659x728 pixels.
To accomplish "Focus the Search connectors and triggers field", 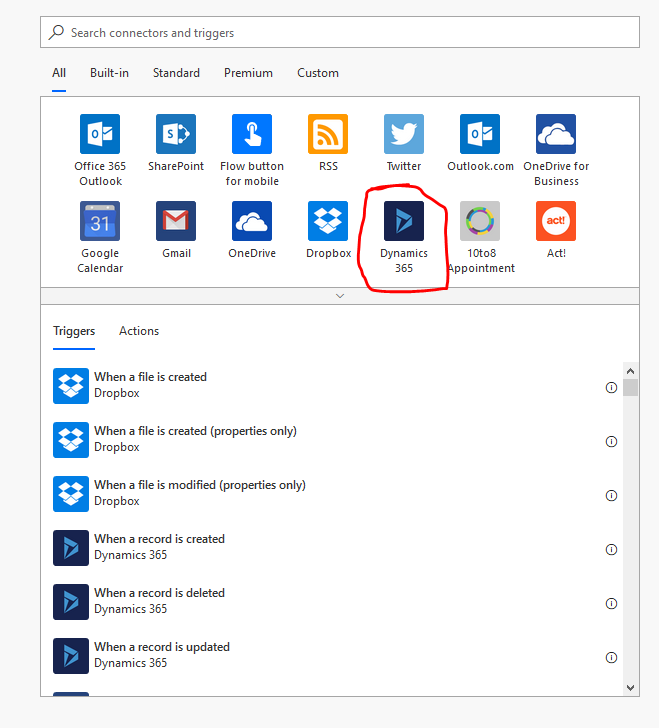I will point(340,32).
